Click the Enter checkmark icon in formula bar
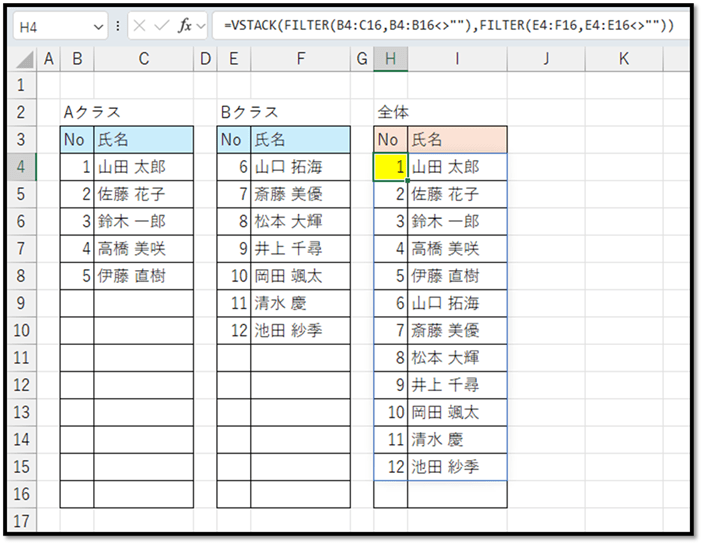 point(161,25)
